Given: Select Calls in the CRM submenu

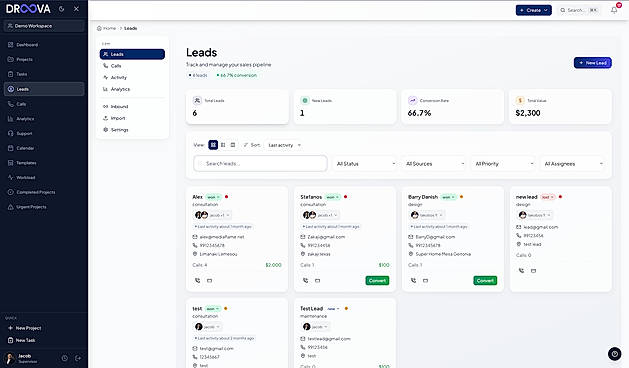Looking at the screenshot, I should point(132,66).
